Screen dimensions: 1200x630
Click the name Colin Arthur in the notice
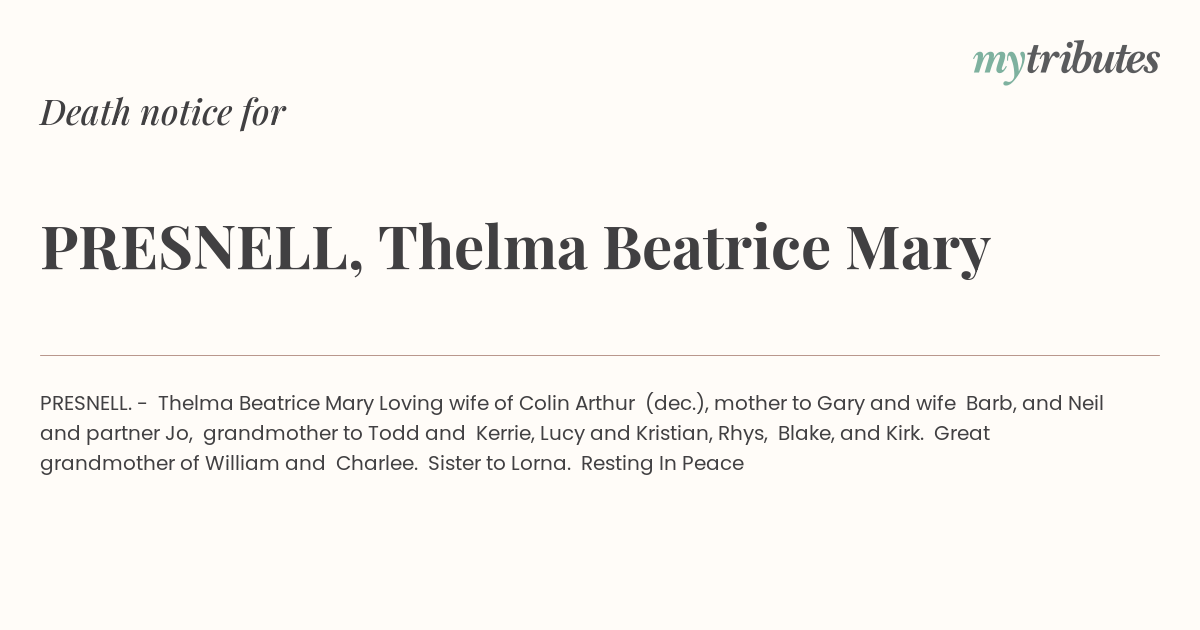[x=577, y=403]
